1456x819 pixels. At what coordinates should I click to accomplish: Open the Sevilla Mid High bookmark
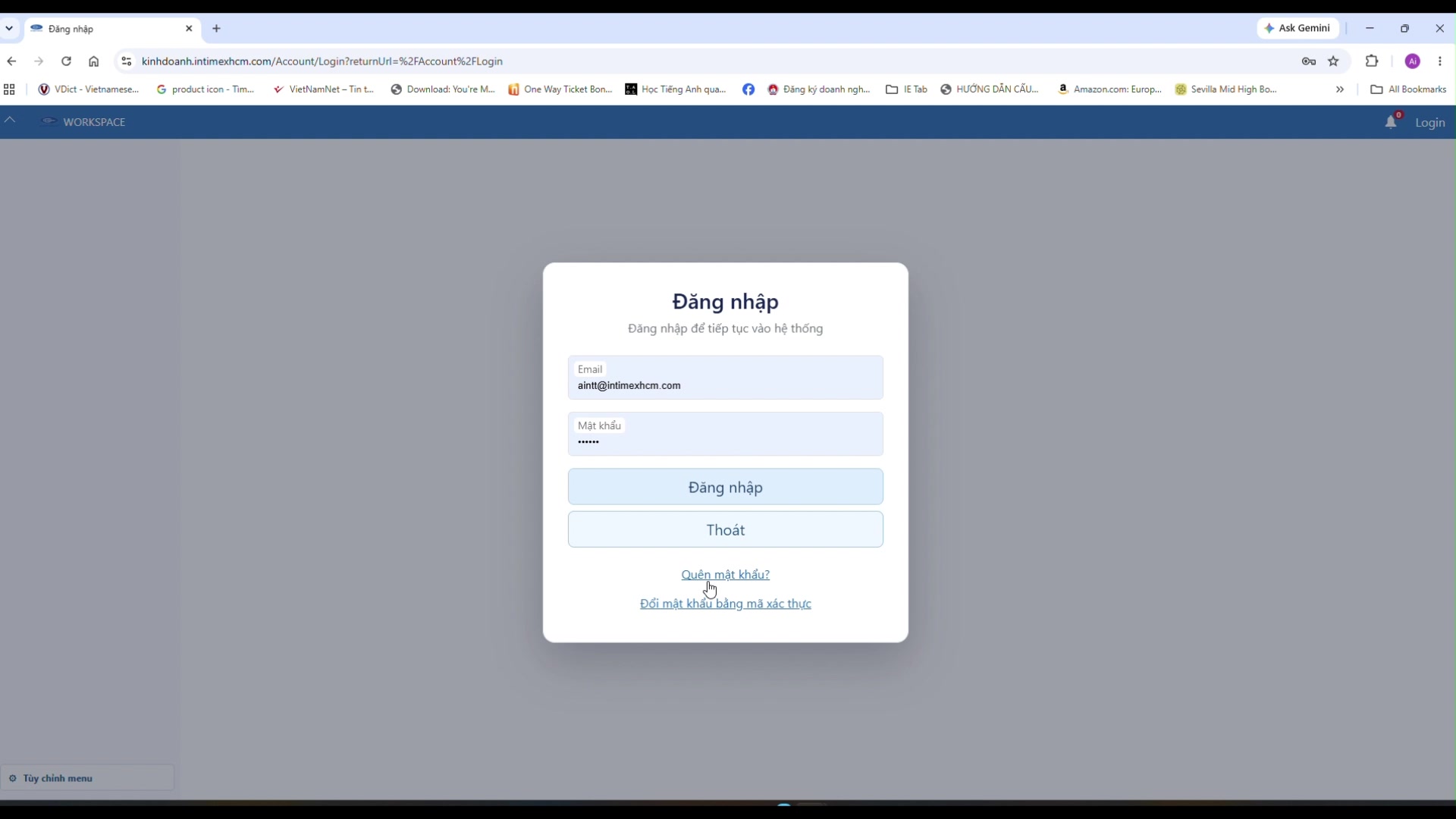[1227, 89]
